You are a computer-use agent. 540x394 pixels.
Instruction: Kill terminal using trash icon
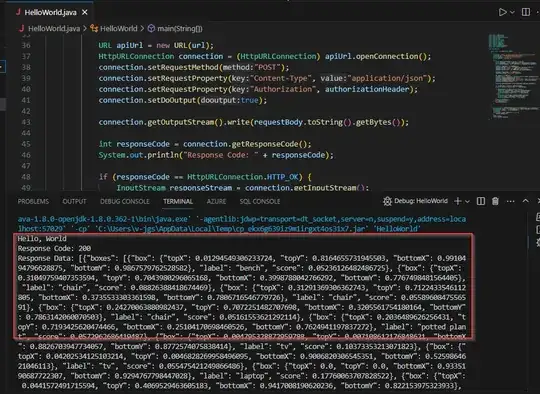click(495, 201)
